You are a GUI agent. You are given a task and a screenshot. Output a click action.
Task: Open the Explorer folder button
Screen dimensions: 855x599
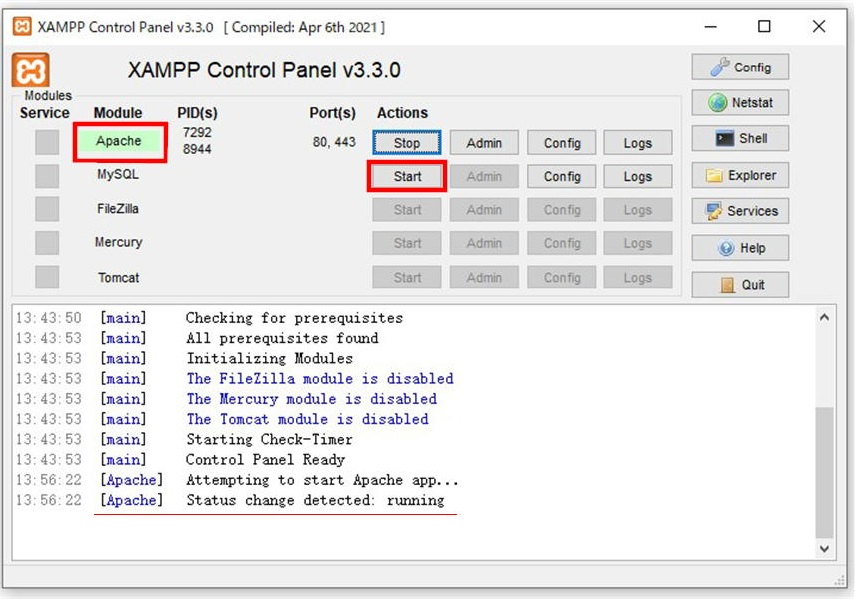740,175
